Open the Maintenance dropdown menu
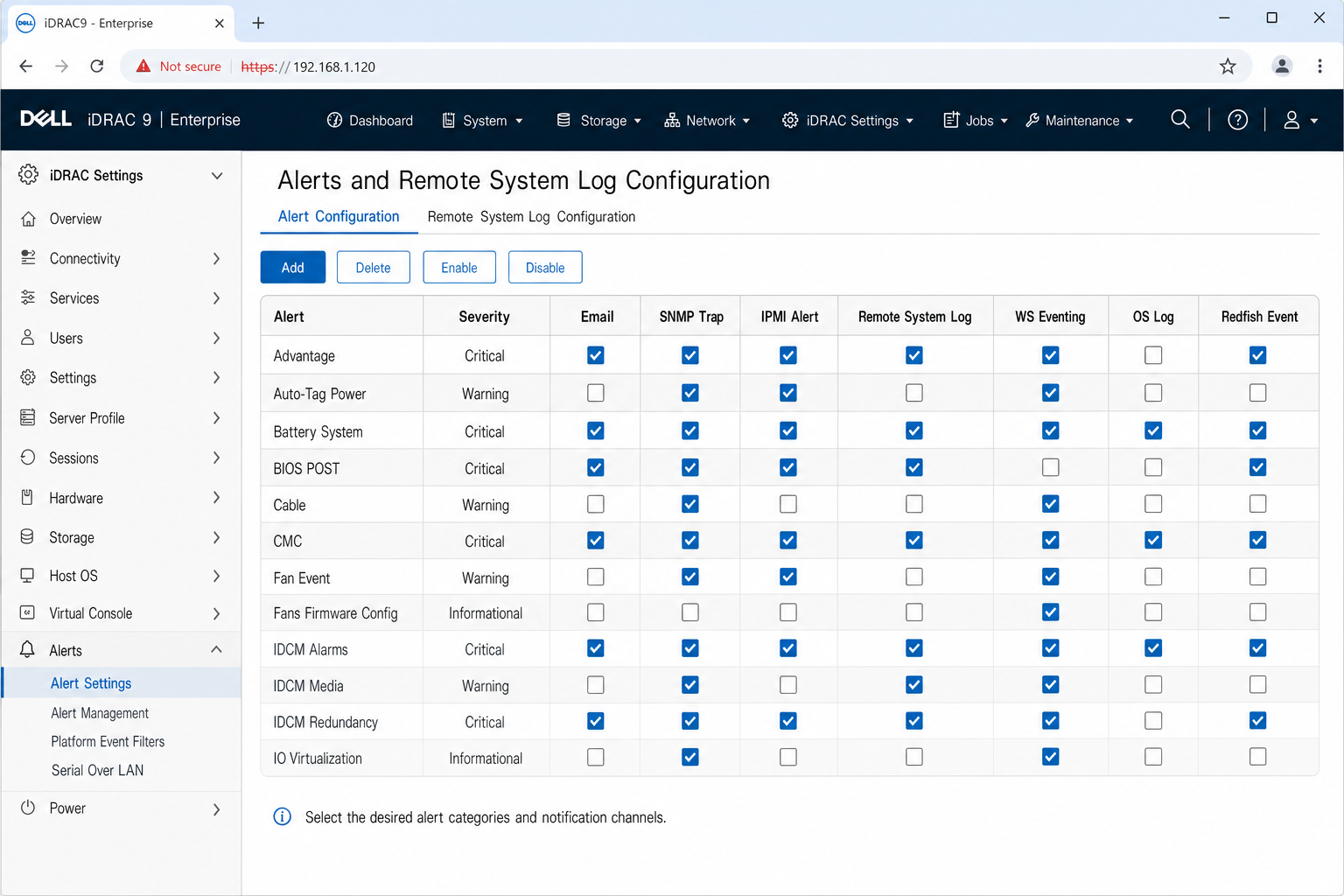This screenshot has height=896, width=1344. tap(1080, 120)
